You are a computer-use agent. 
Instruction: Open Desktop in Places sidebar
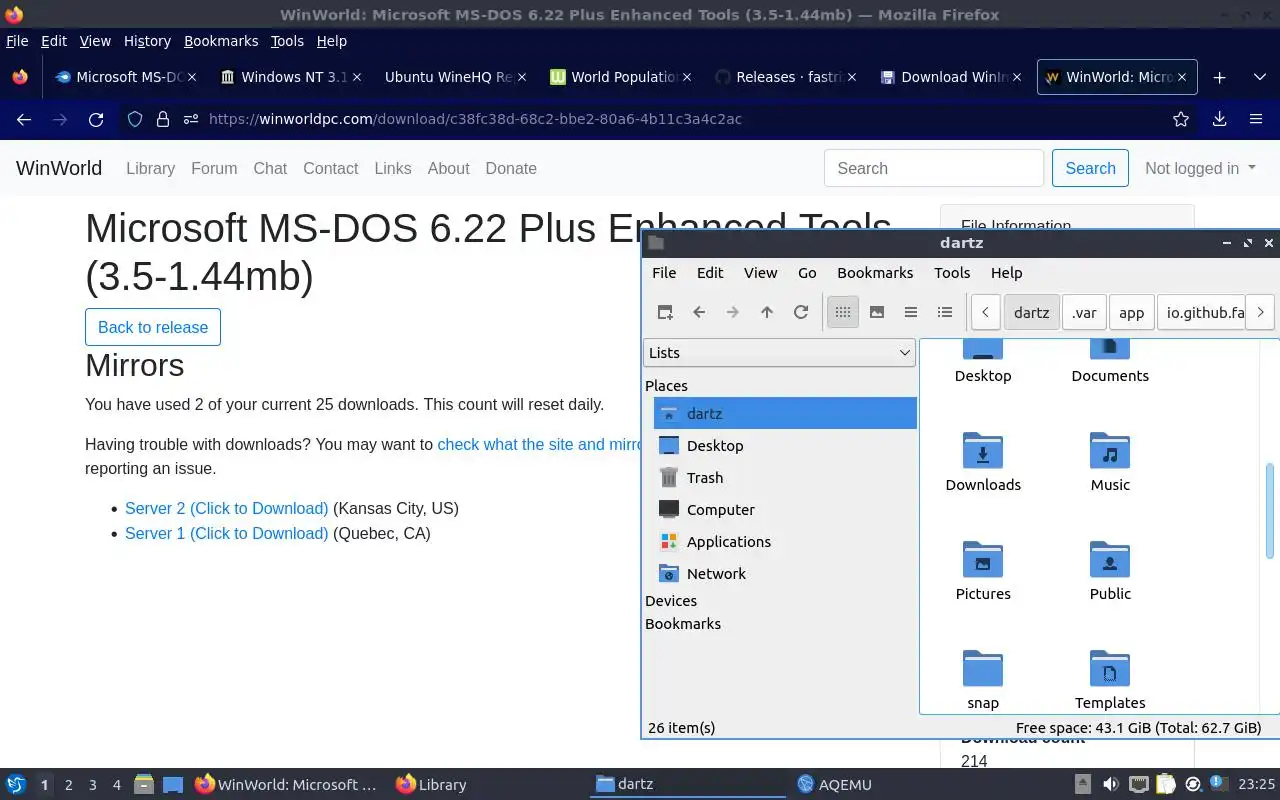785,445
